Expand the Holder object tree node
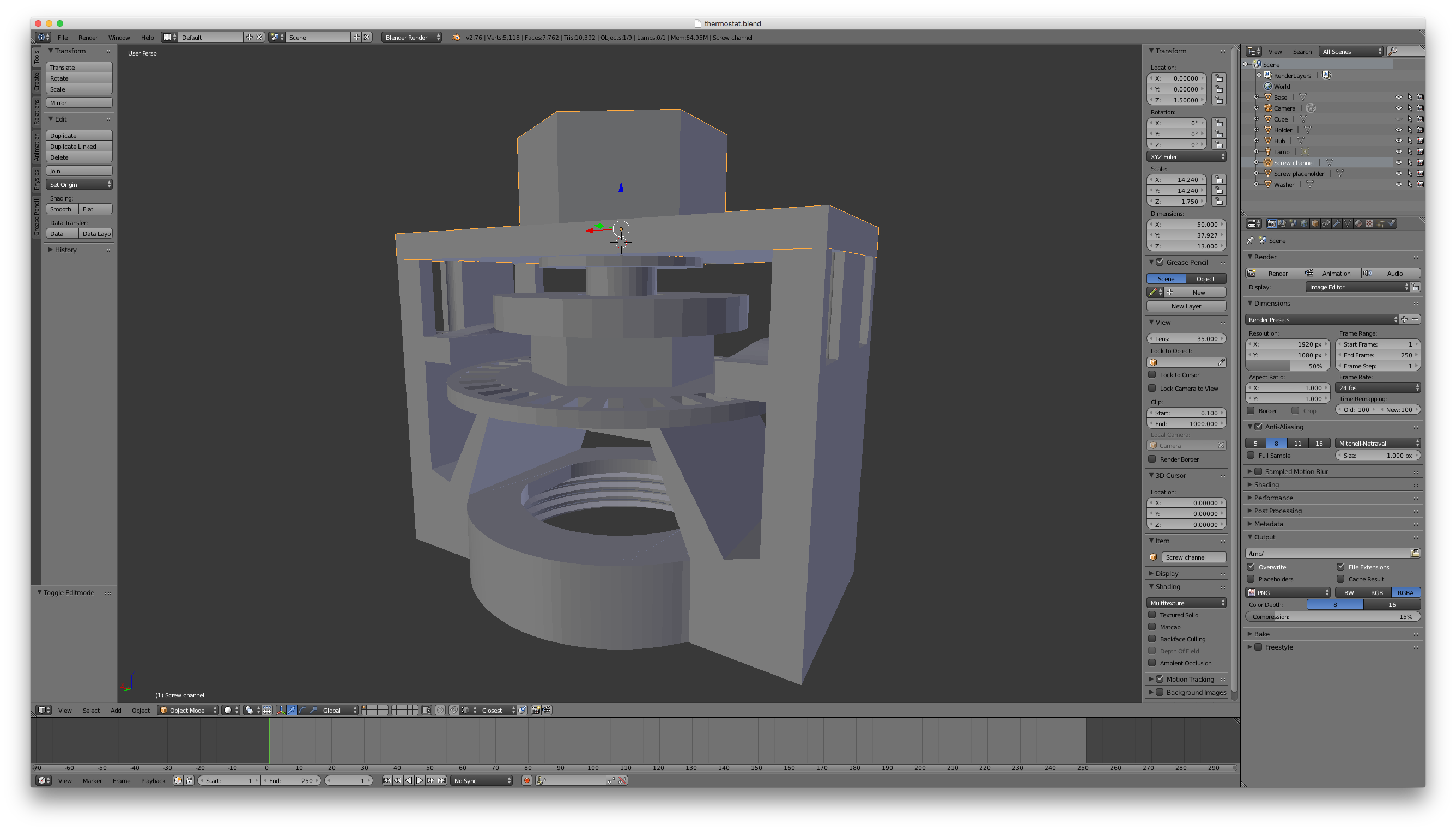Image resolution: width=1456 pixels, height=831 pixels. (x=1256, y=130)
